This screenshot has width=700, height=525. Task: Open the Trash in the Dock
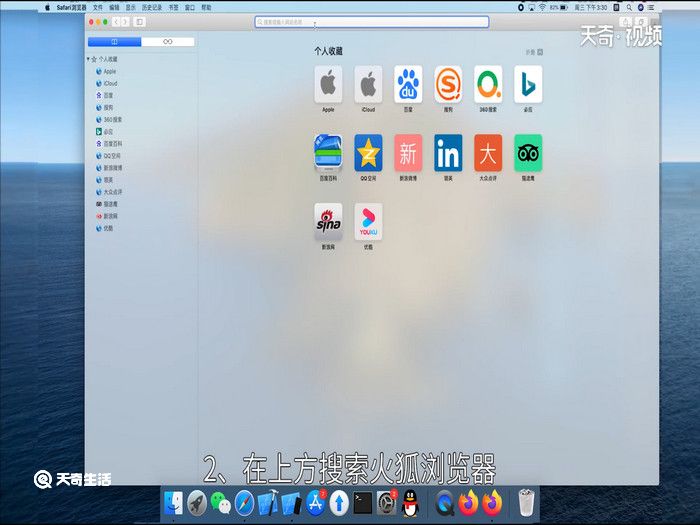tap(526, 503)
